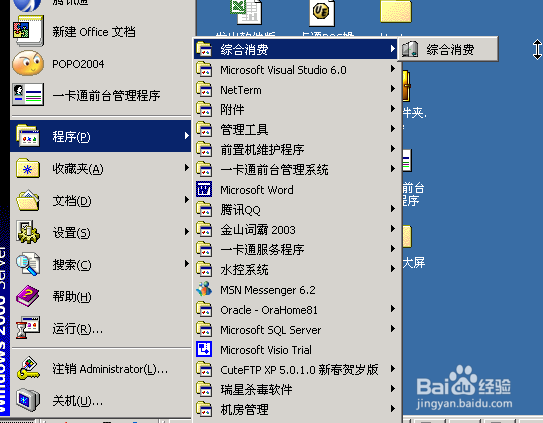The image size is (543, 423).
Task: Select 一卡通服务程序 program group
Action: [296, 249]
